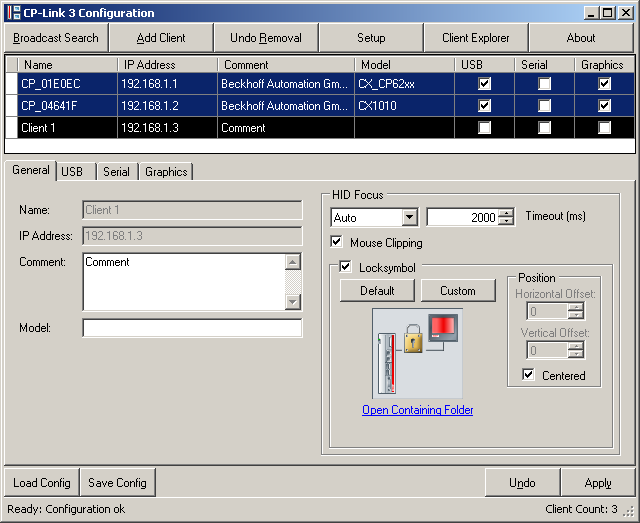Switch to the USB tab
This screenshot has width=640, height=523.
point(76,172)
